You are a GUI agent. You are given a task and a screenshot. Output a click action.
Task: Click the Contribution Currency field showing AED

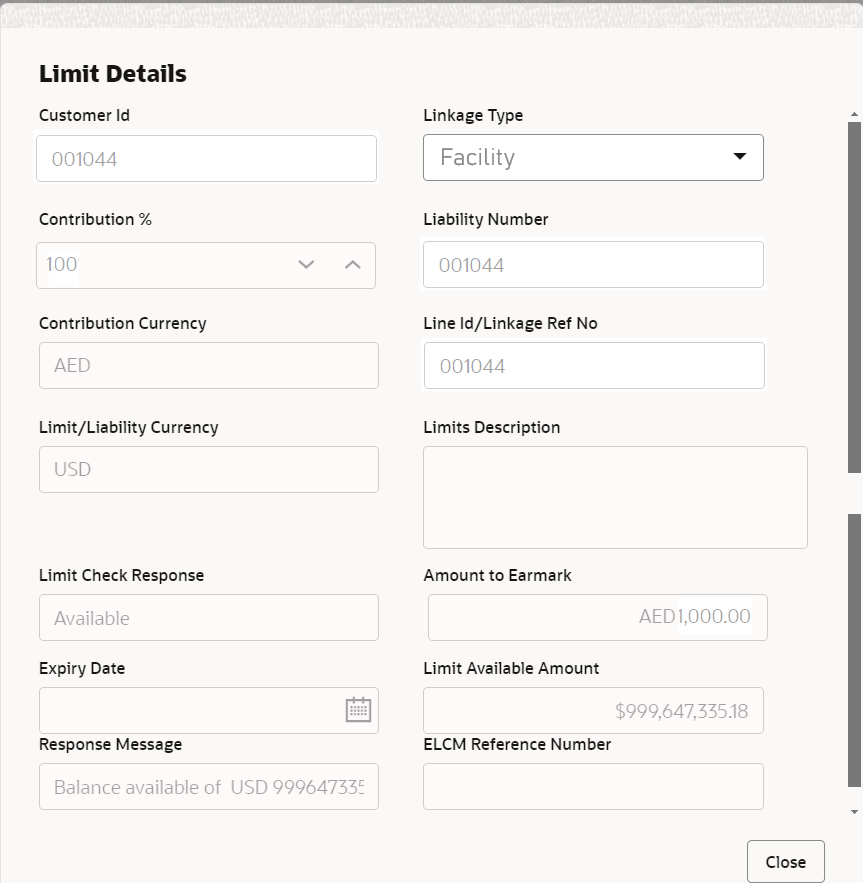pyautogui.click(x=208, y=365)
